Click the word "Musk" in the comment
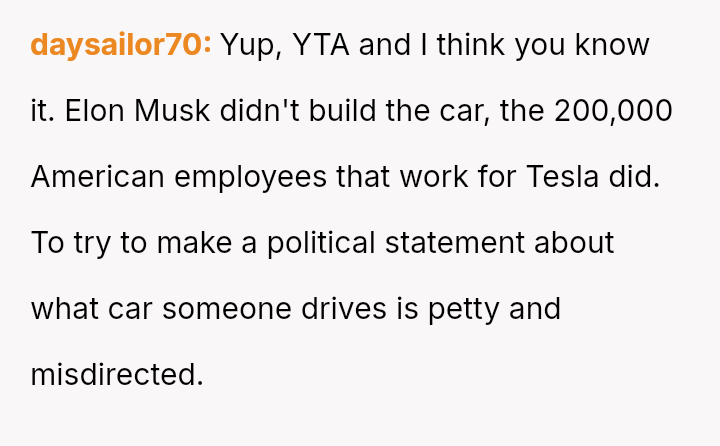Viewport: 720px width, 446px height. click(172, 111)
